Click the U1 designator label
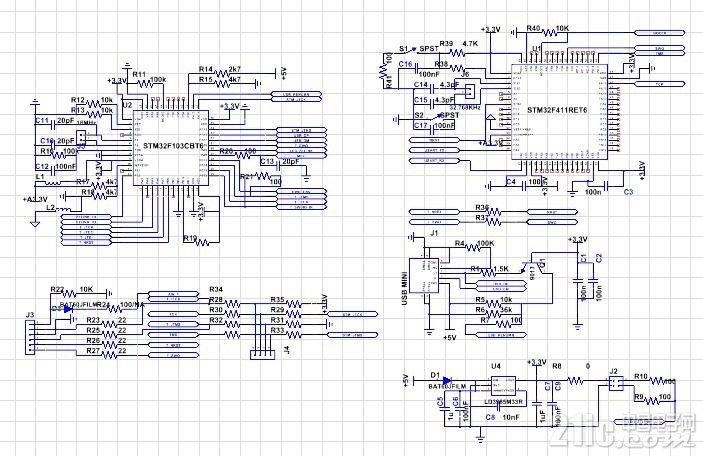703x456 pixels. pos(536,48)
